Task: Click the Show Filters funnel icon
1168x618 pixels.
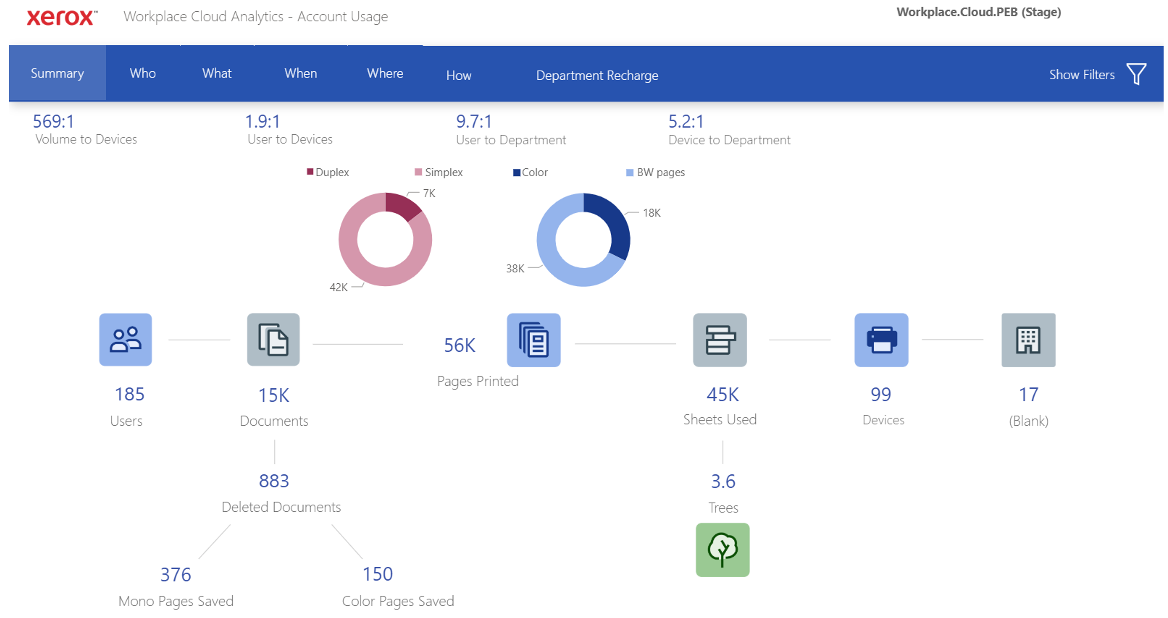Action: [x=1137, y=74]
